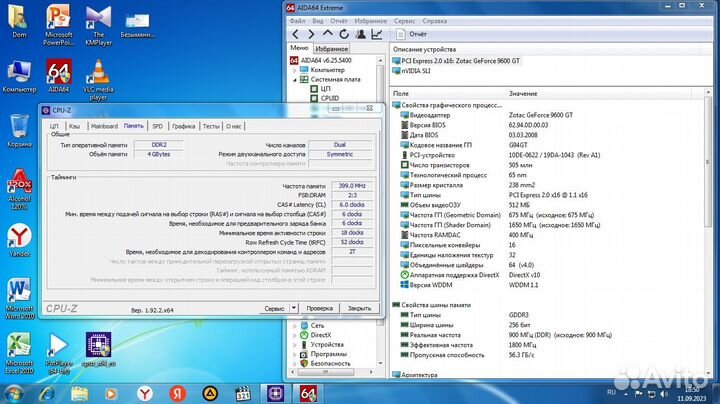Expand the Безопасность tree node
Screen dimensions: 720x404
(x=295, y=364)
